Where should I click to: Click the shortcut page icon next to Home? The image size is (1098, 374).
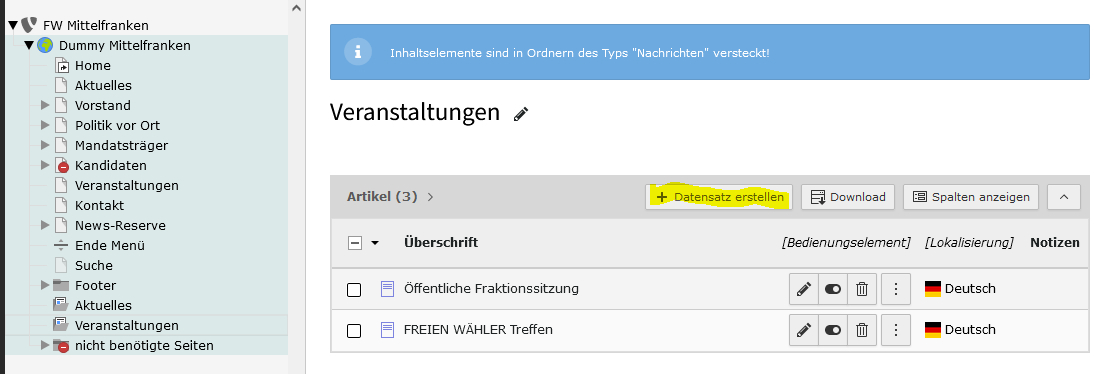point(62,65)
